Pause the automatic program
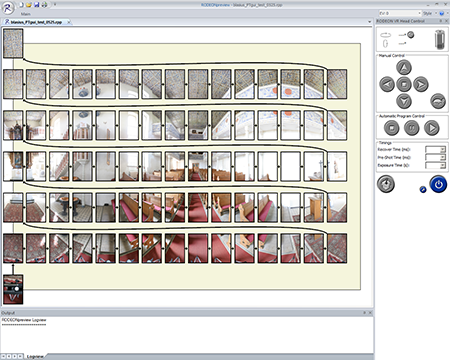Viewport: 450px width, 360px height. [x=412, y=128]
